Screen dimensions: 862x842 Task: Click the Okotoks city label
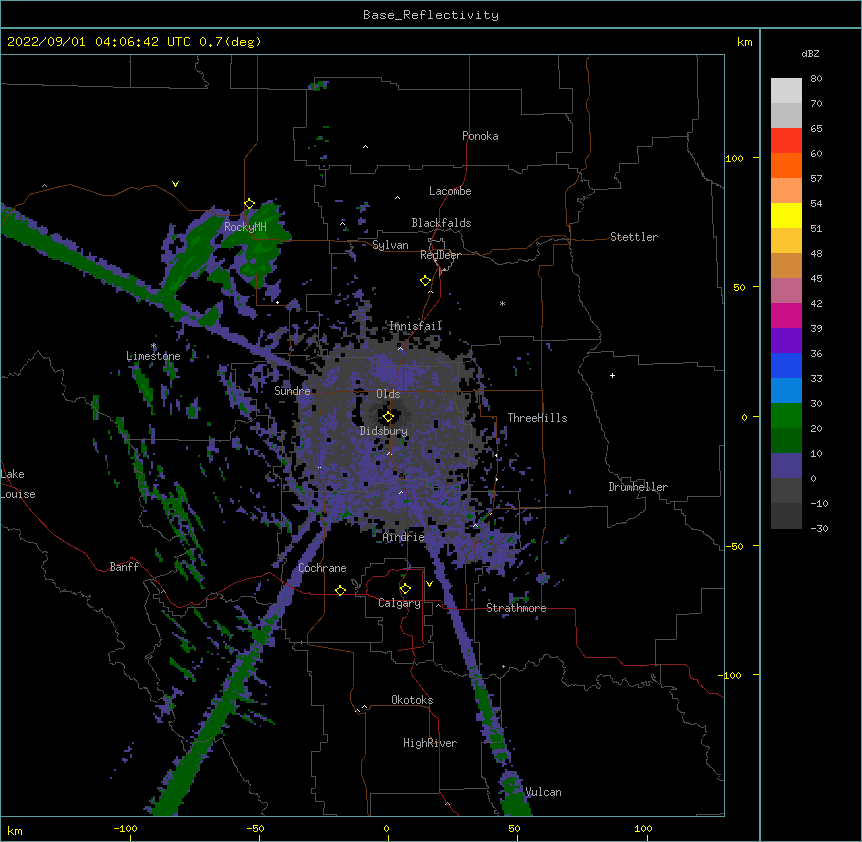[x=412, y=700]
